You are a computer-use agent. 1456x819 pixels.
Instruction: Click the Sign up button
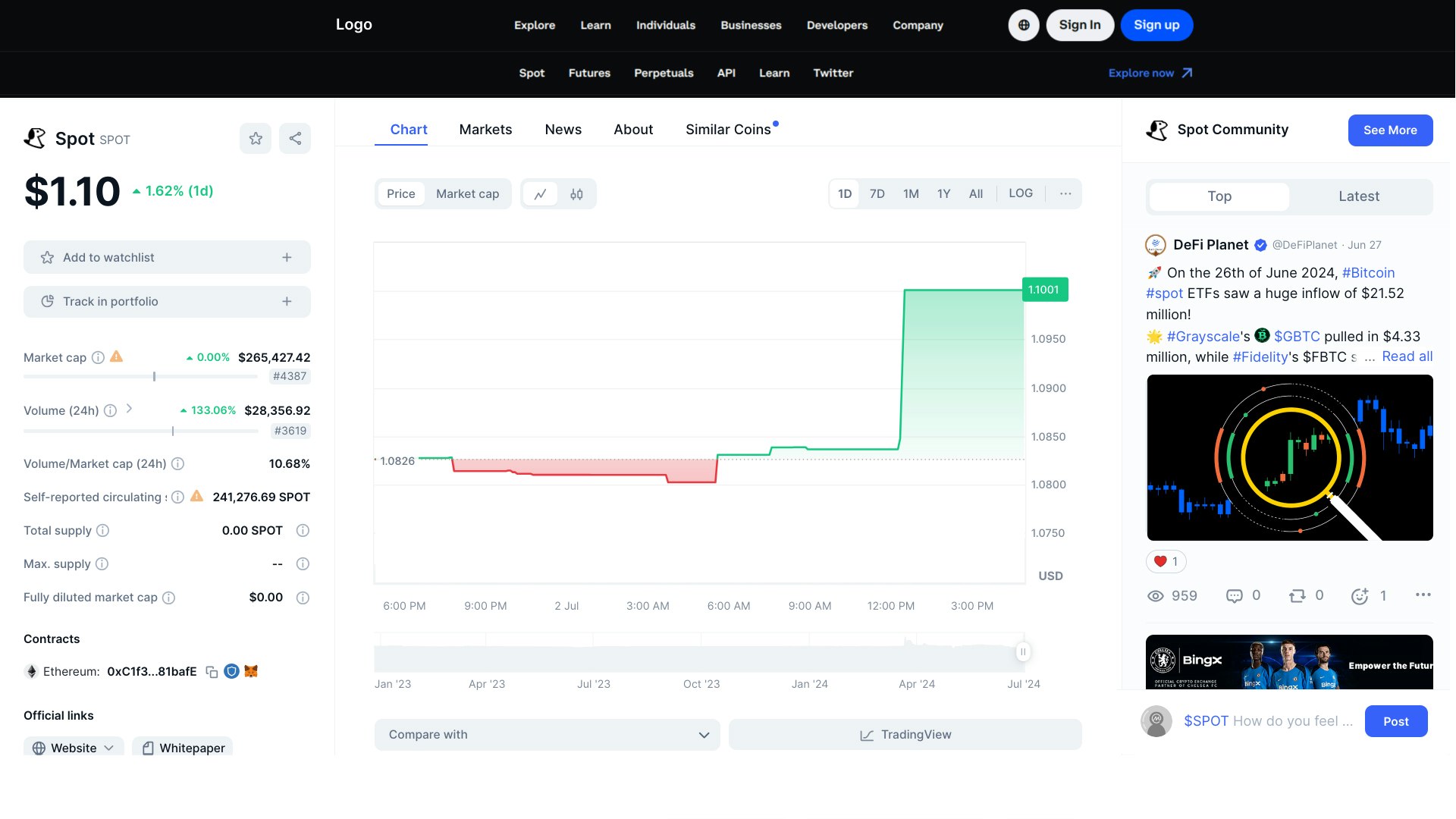point(1156,24)
